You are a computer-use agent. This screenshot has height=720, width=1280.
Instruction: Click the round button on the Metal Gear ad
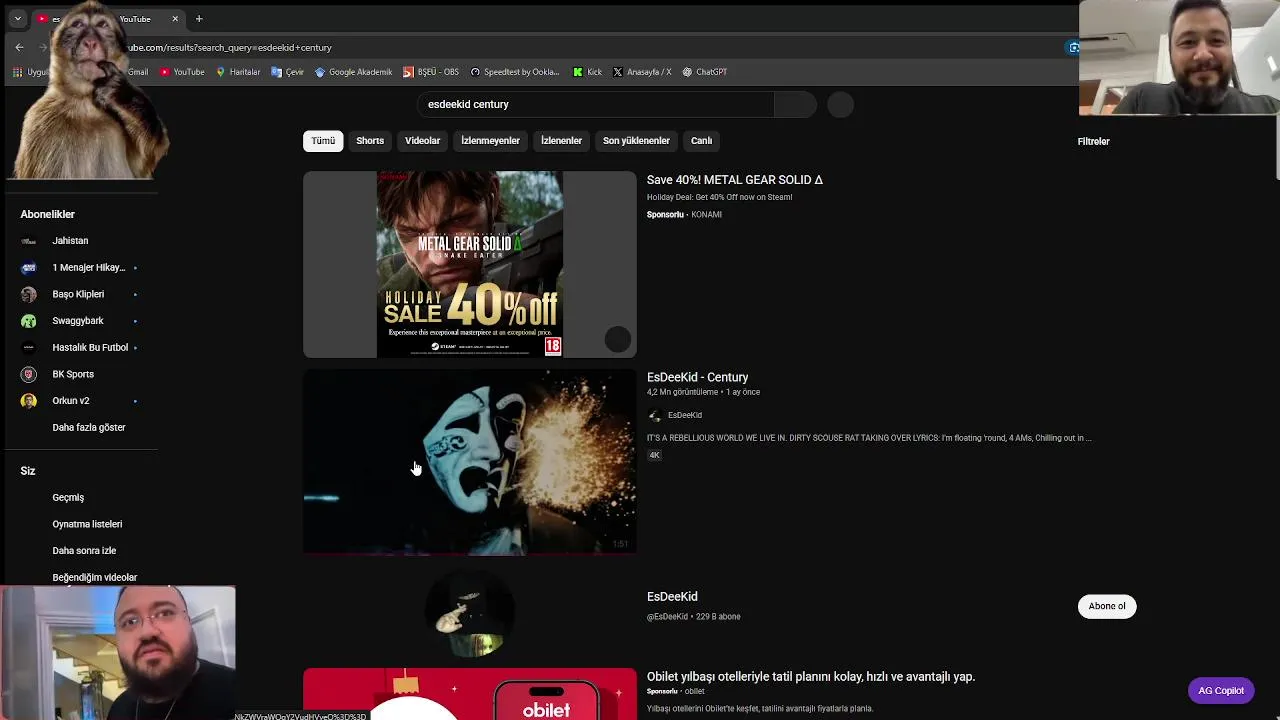coord(618,340)
